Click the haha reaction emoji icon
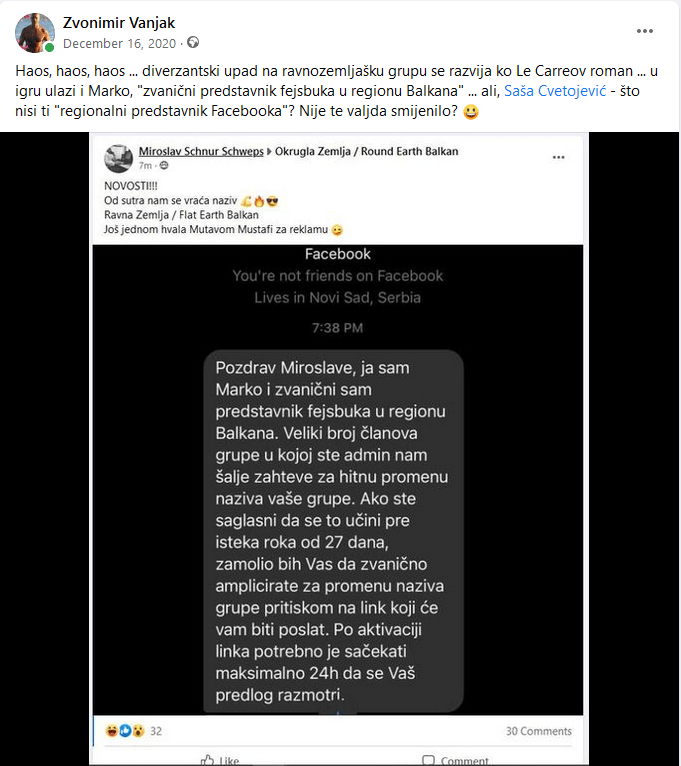 (x=113, y=731)
